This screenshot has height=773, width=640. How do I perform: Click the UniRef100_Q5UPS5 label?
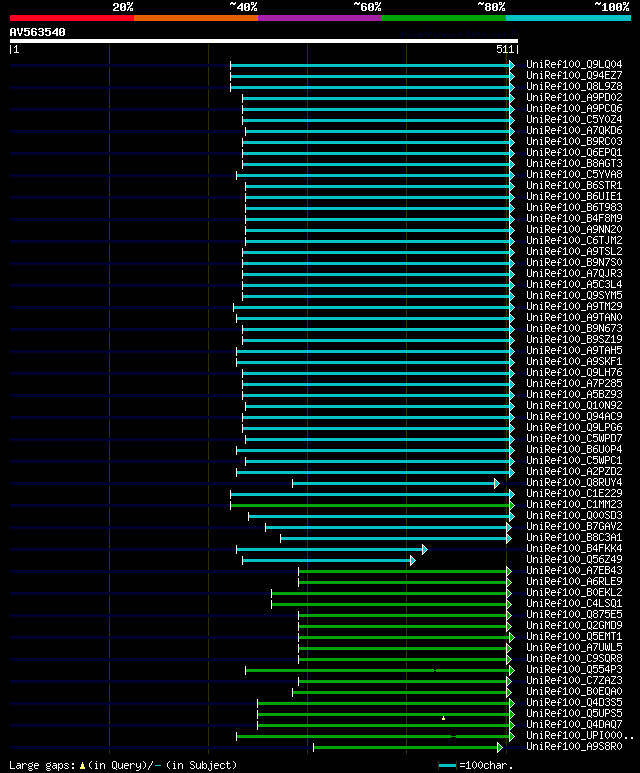574,714
